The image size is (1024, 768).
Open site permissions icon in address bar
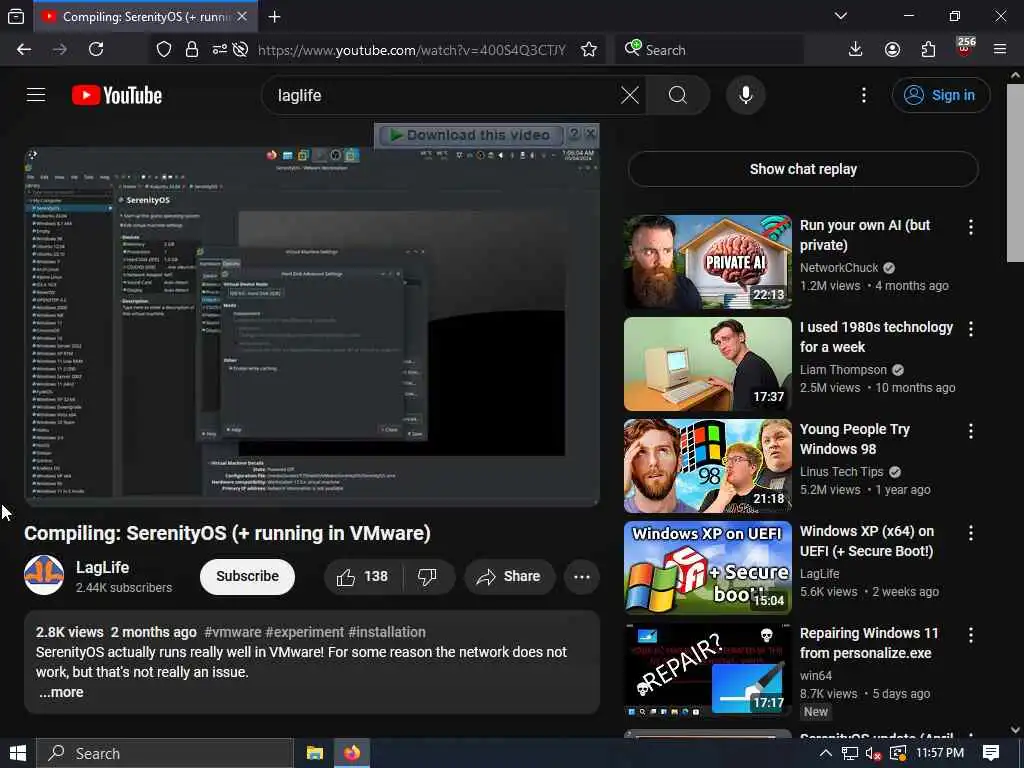coord(219,50)
